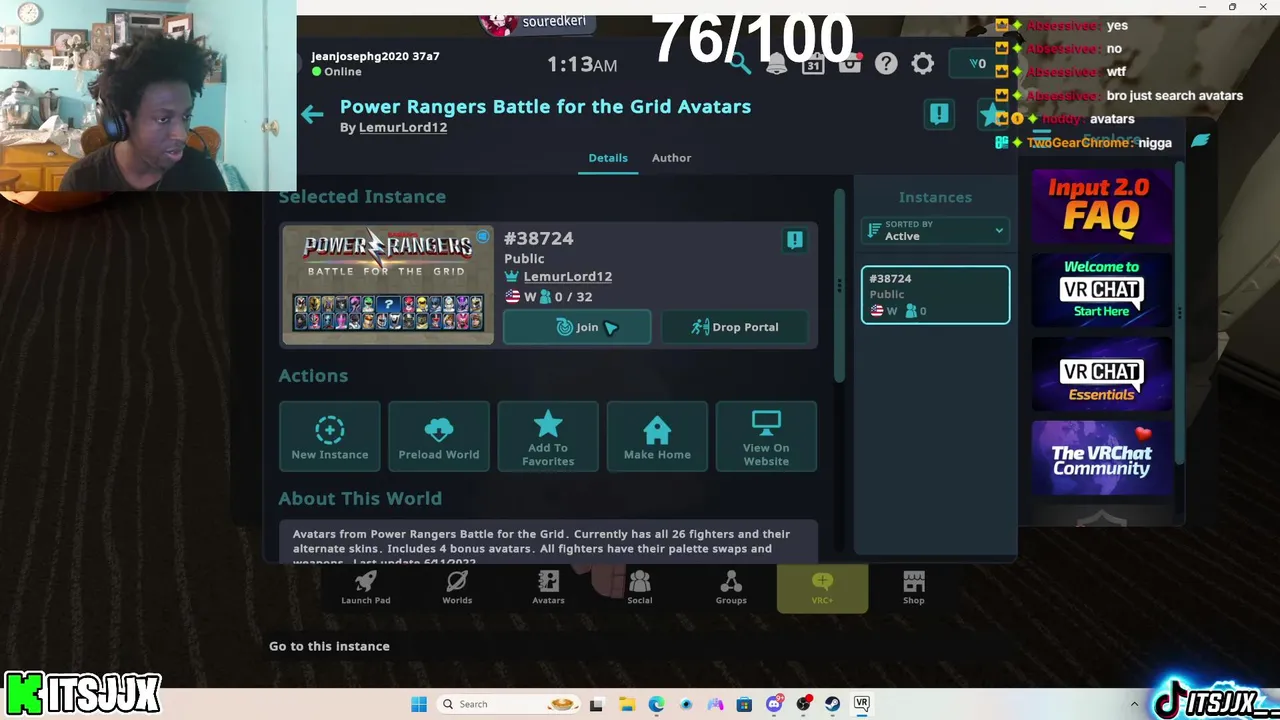This screenshot has width=1280, height=720.
Task: Open File Explorer from taskbar
Action: pos(626,704)
